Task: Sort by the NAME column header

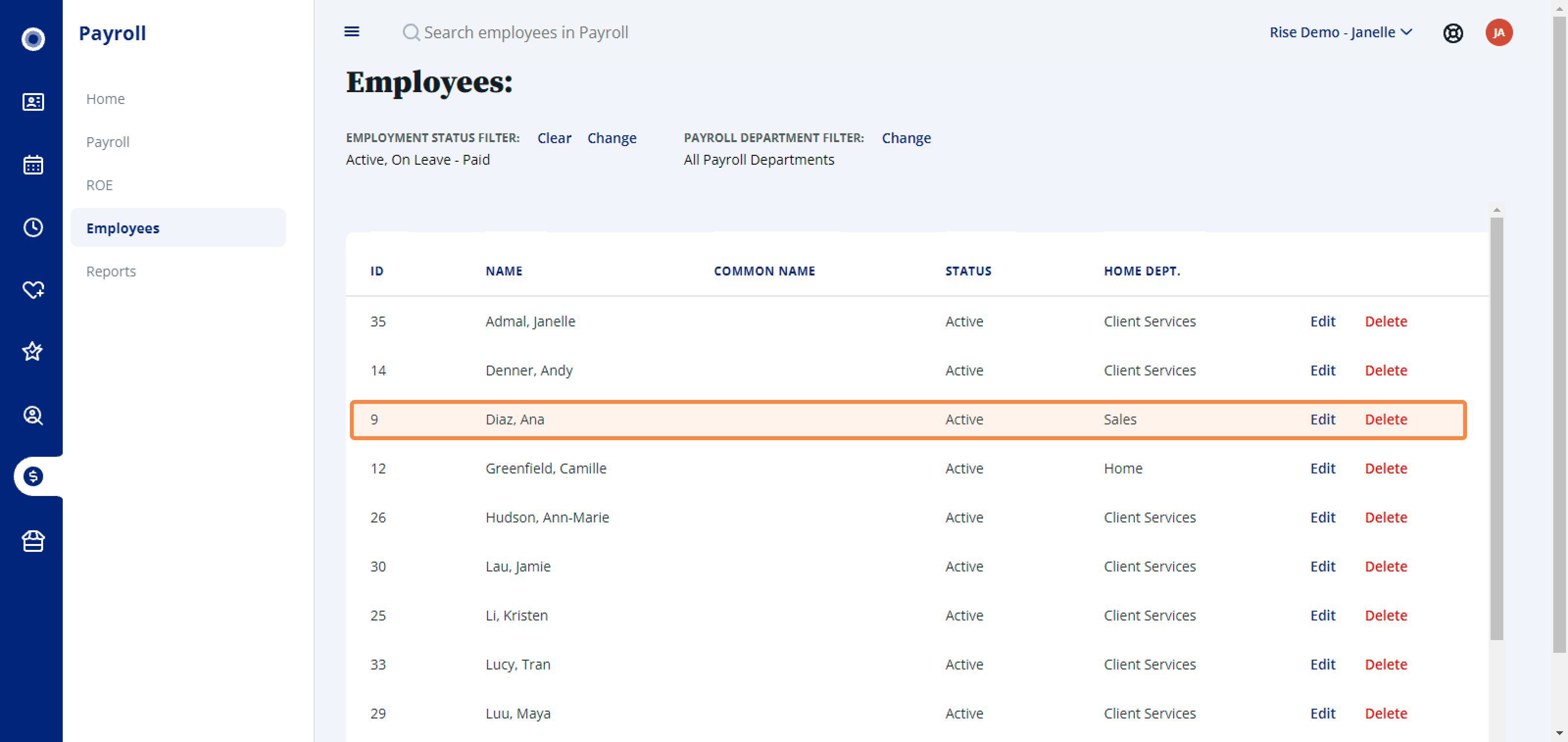Action: [x=504, y=271]
